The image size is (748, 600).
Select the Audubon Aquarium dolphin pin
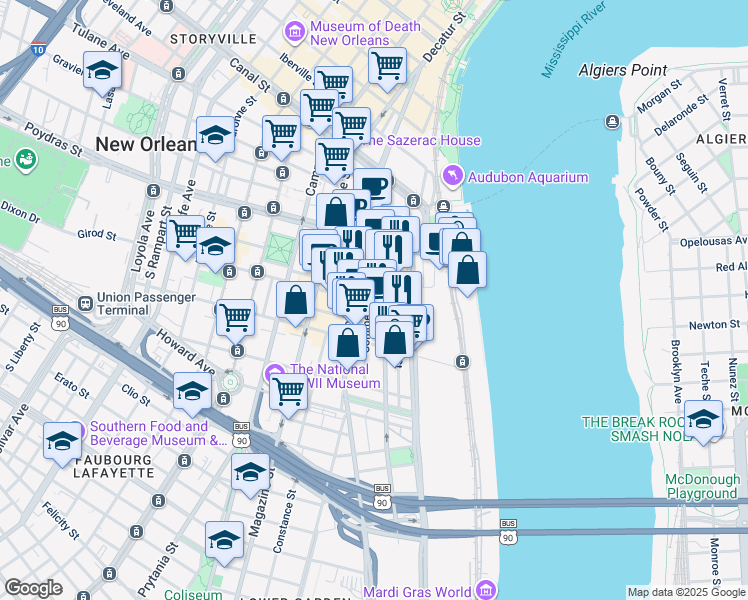click(452, 176)
